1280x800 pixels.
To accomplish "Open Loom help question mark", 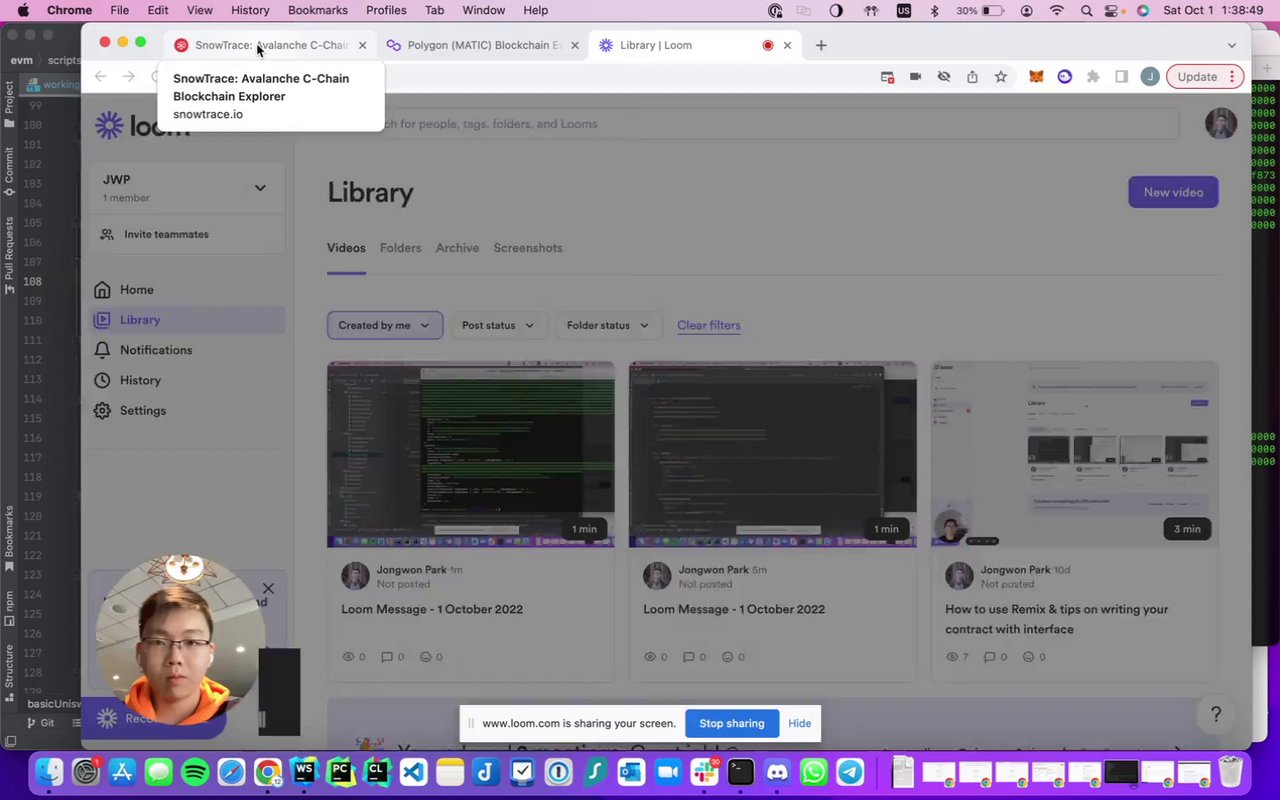I will (x=1216, y=714).
